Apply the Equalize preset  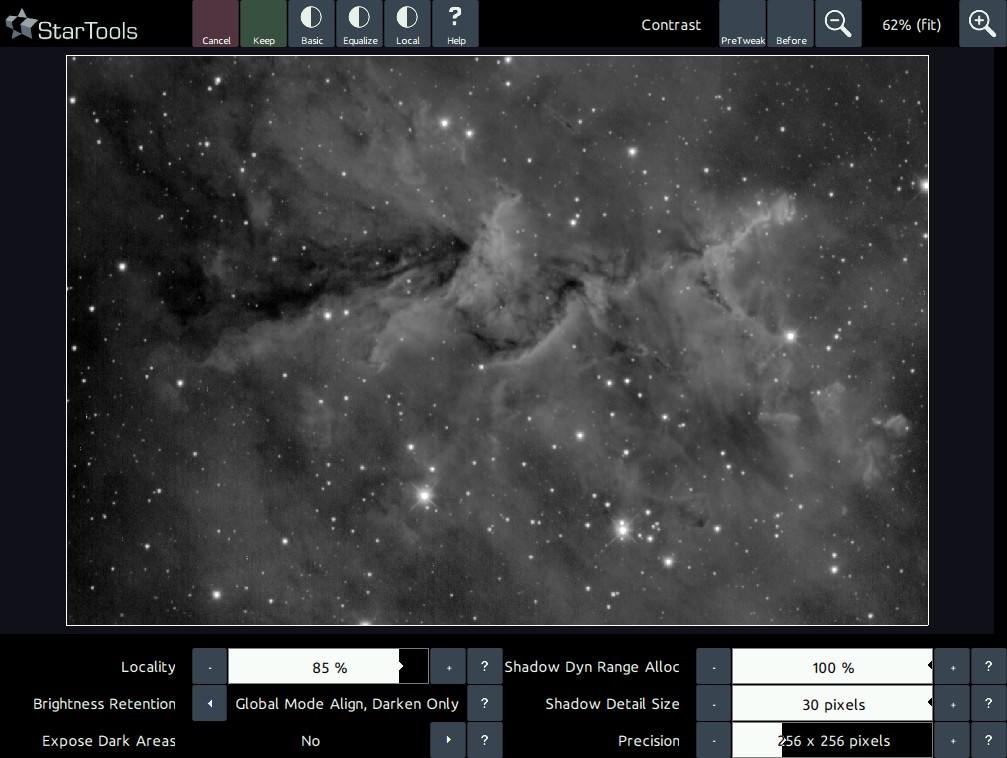click(360, 24)
